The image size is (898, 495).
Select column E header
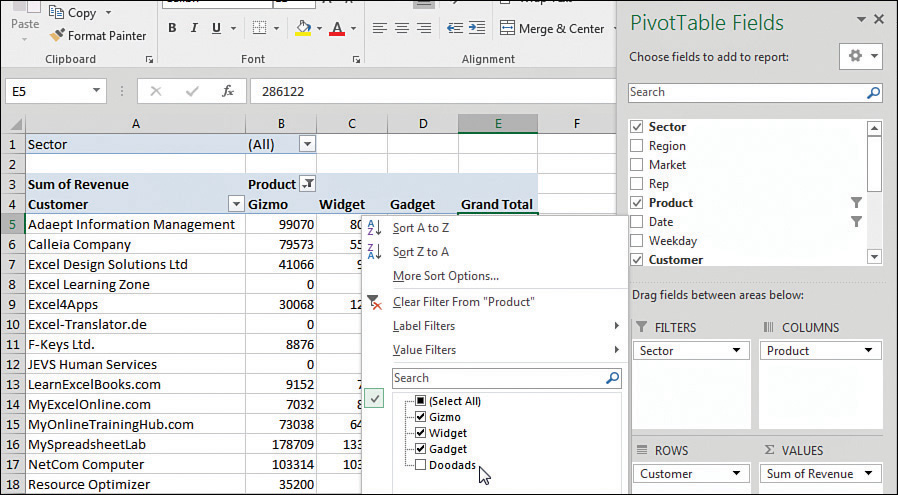pyautogui.click(x=498, y=124)
